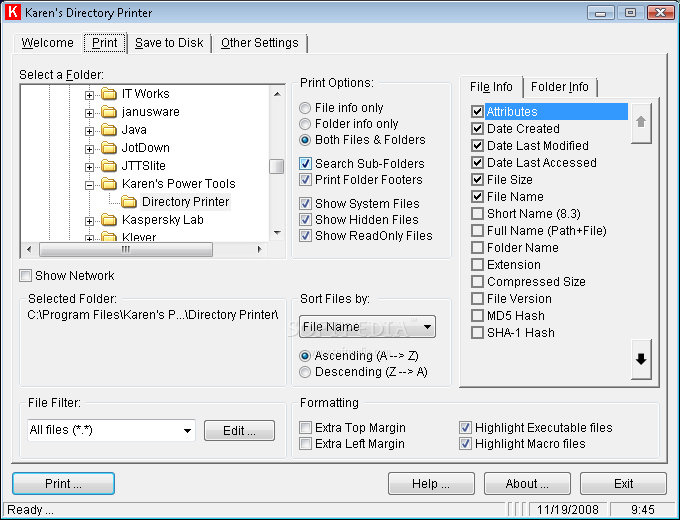Click the Kaspersky Lab folder icon
This screenshot has height=520, width=680.
coord(109,220)
